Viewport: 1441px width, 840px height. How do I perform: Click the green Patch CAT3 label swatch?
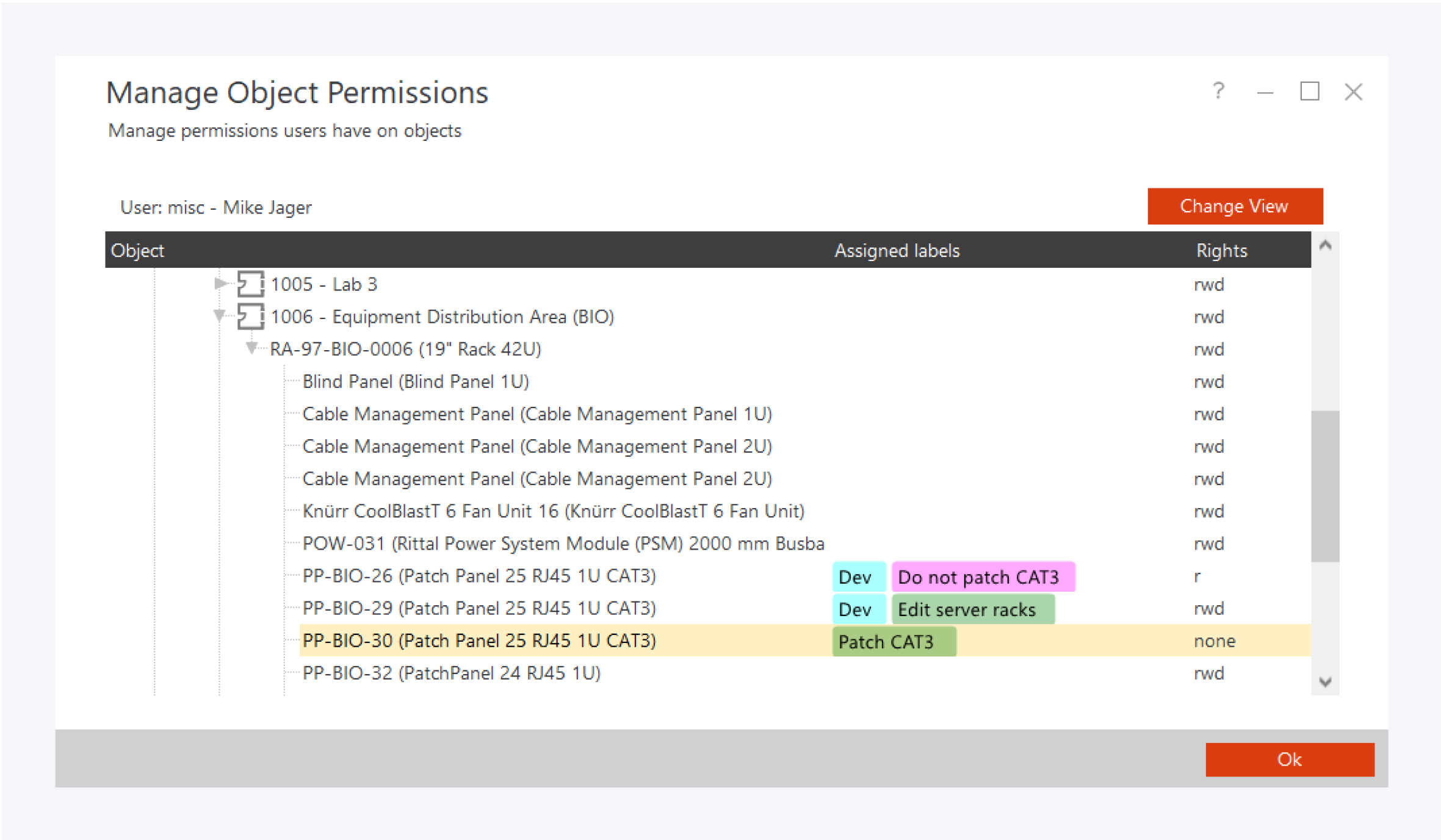[894, 641]
